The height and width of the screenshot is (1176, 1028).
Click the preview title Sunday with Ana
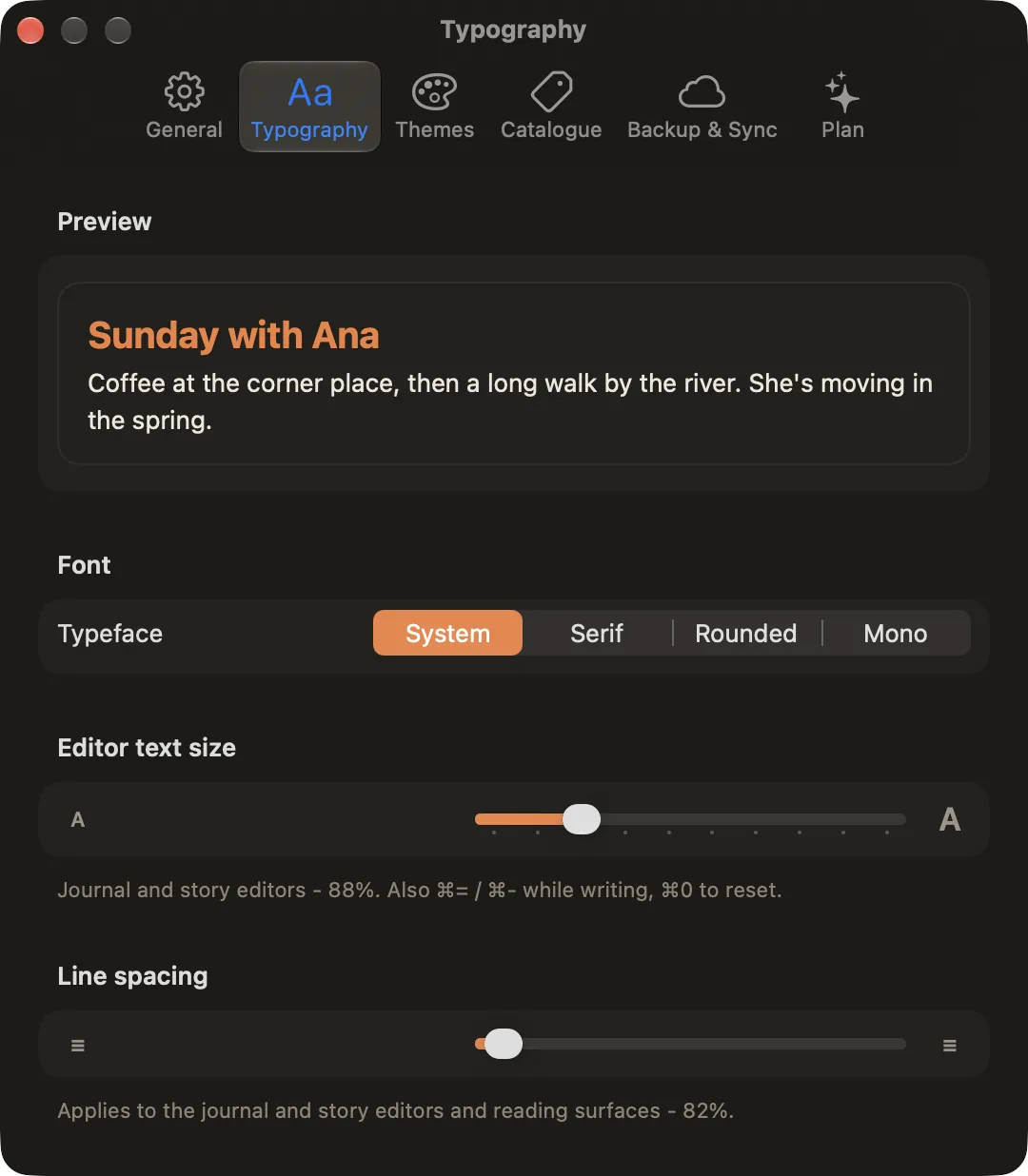(x=233, y=335)
